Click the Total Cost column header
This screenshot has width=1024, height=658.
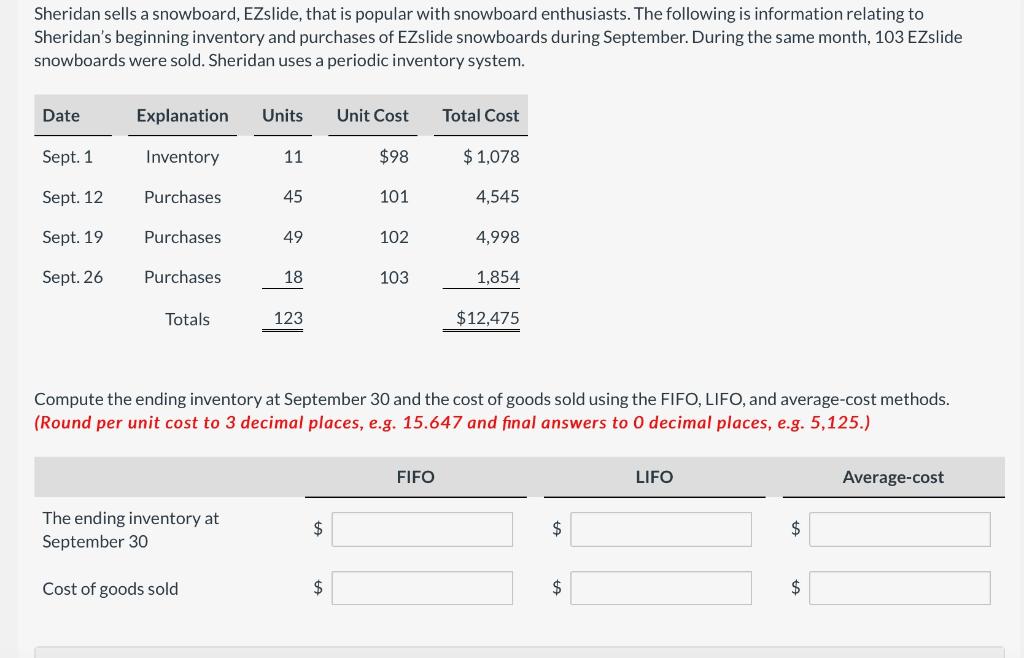point(481,116)
